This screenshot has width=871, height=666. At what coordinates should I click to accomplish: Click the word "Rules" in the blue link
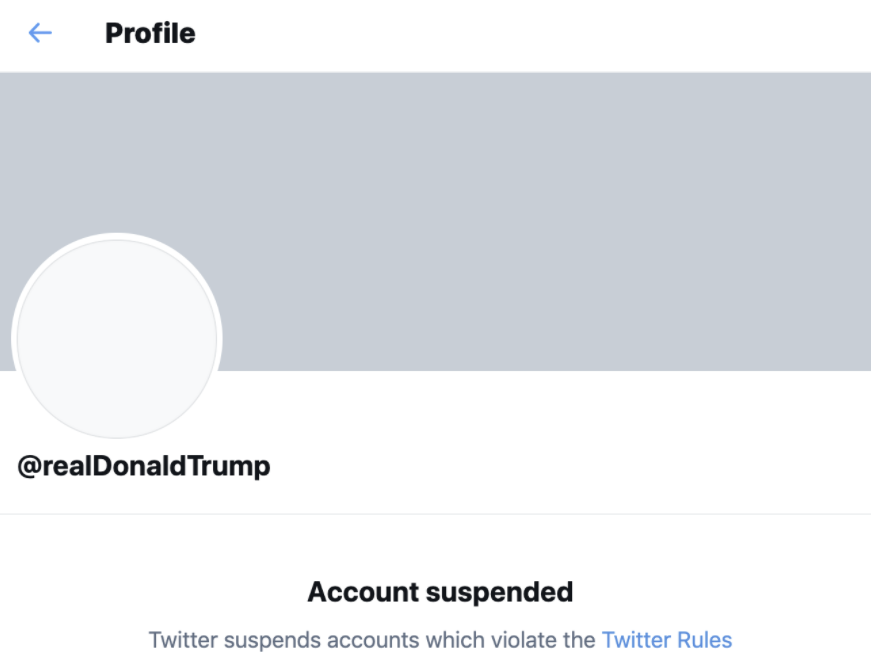pos(704,640)
